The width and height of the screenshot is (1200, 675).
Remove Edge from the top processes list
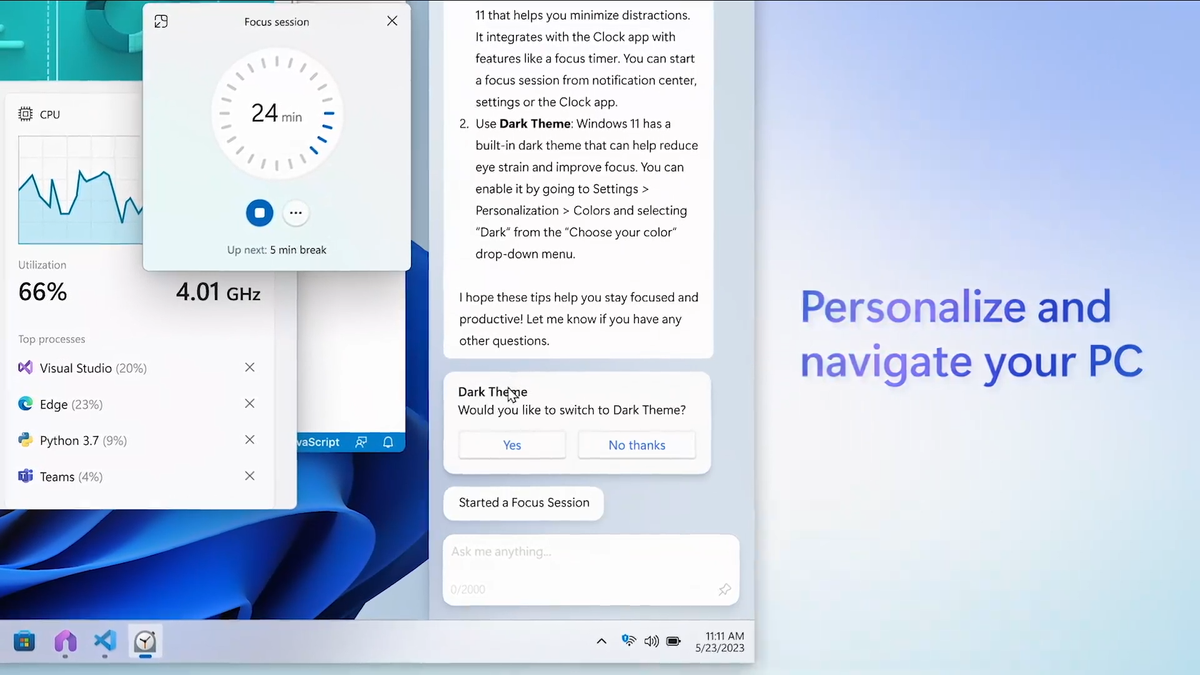tap(249, 404)
